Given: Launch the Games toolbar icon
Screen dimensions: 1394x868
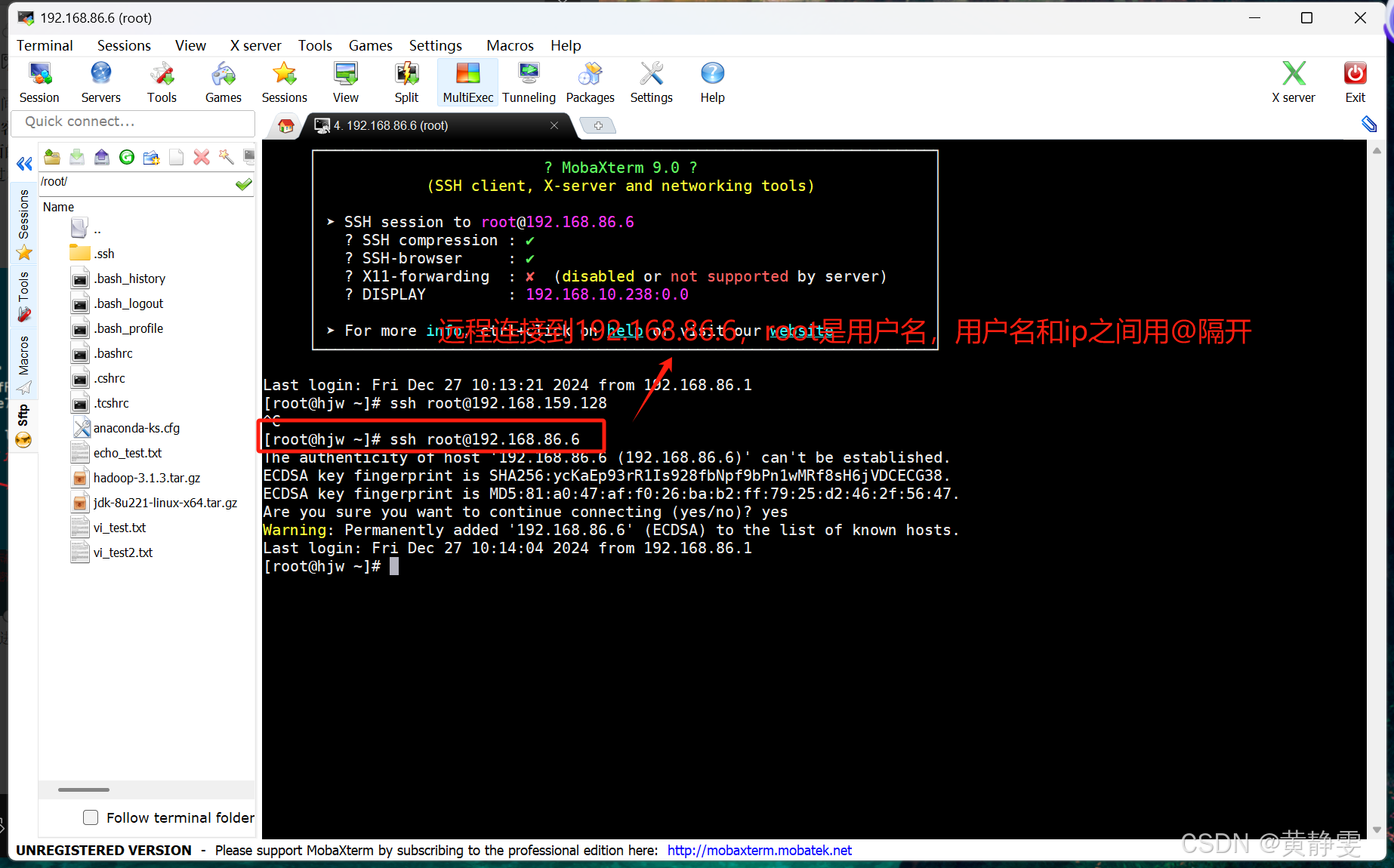Looking at the screenshot, I should point(223,83).
